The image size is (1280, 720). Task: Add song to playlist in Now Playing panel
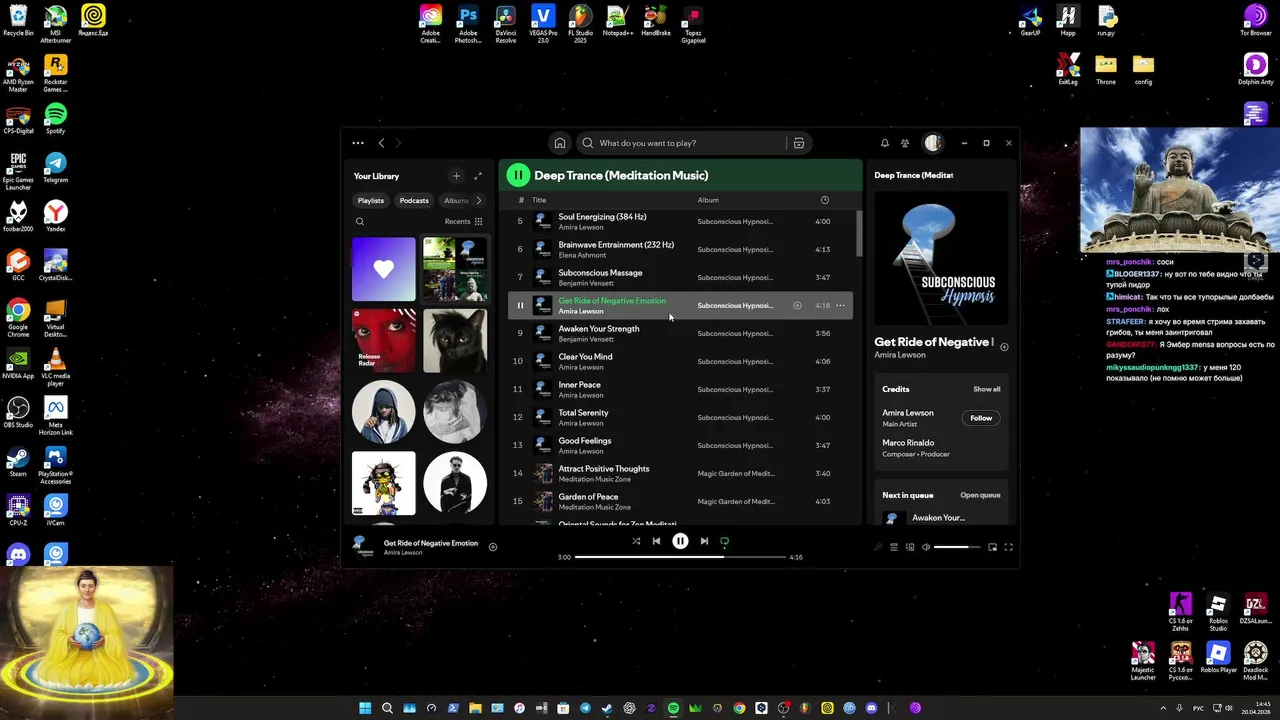pos(1004,347)
